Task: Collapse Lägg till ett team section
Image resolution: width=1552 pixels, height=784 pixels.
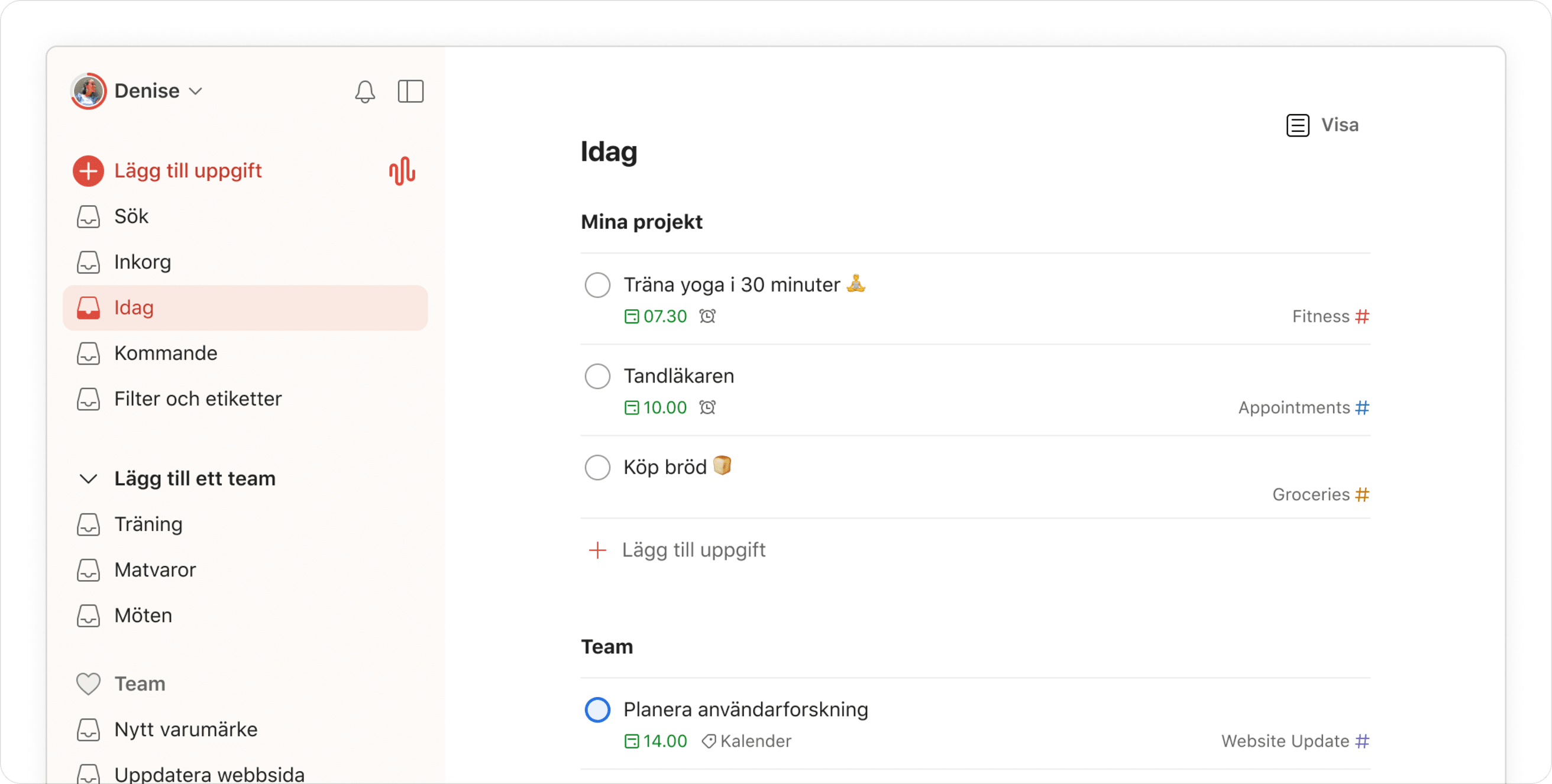Action: (x=89, y=479)
